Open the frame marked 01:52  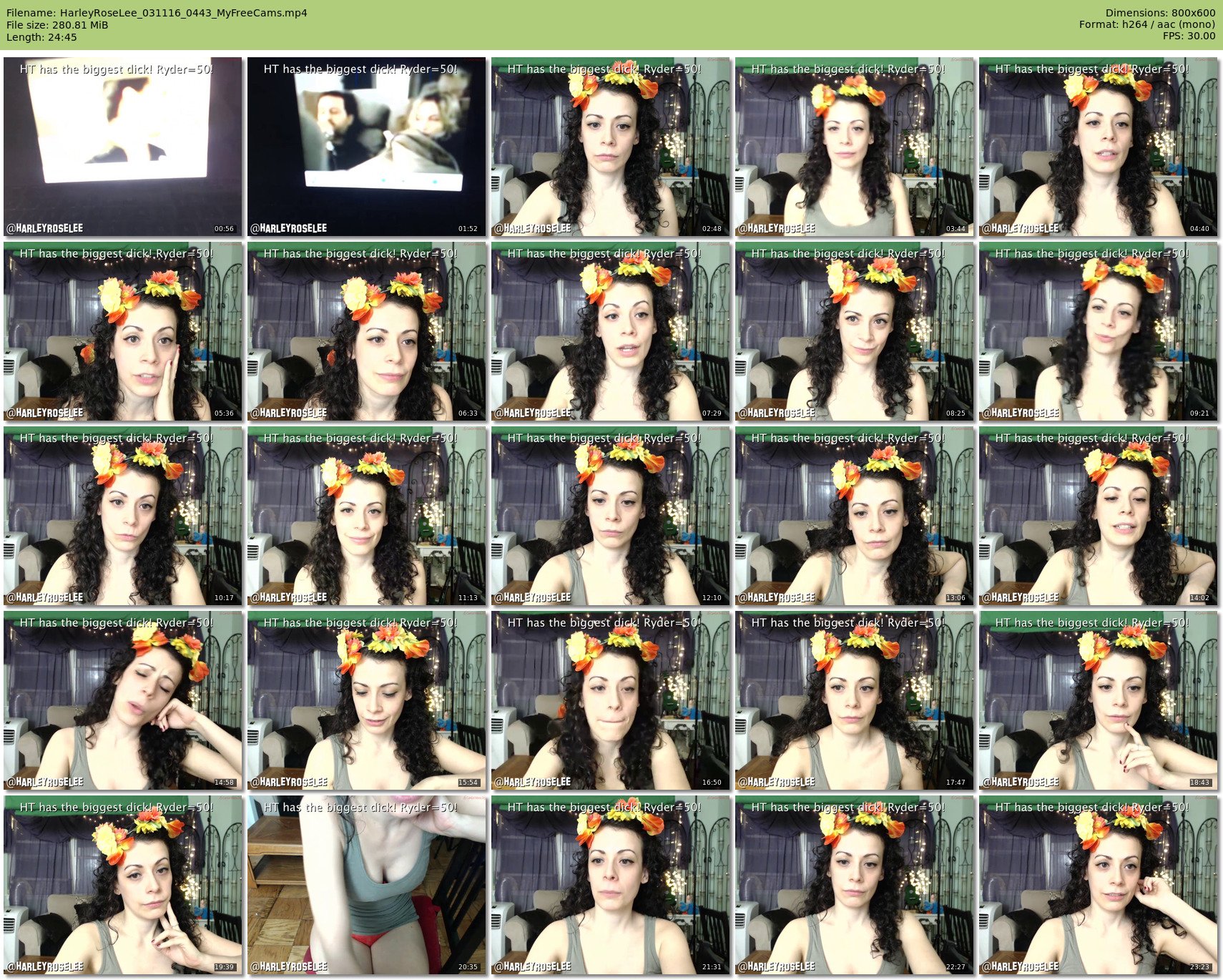point(367,147)
